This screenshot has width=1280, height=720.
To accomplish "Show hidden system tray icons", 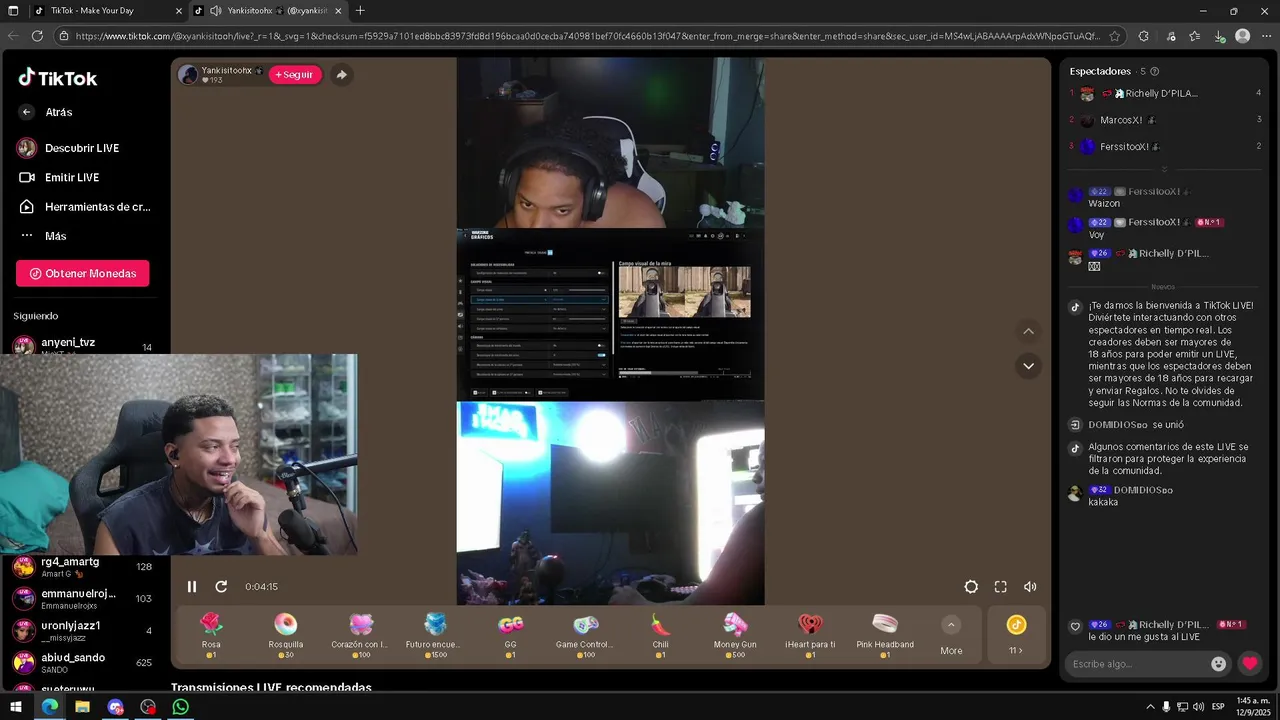I will pyautogui.click(x=1150, y=707).
